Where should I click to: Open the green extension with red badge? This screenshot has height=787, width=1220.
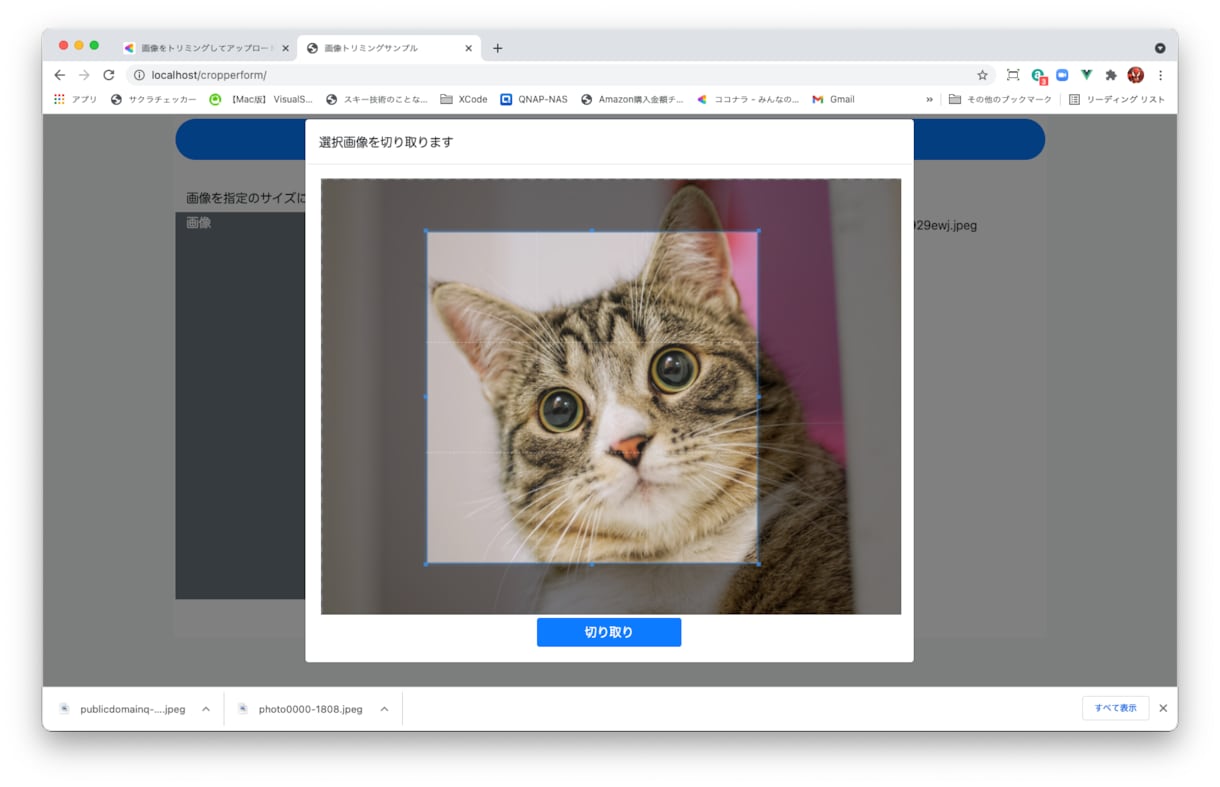1038,75
